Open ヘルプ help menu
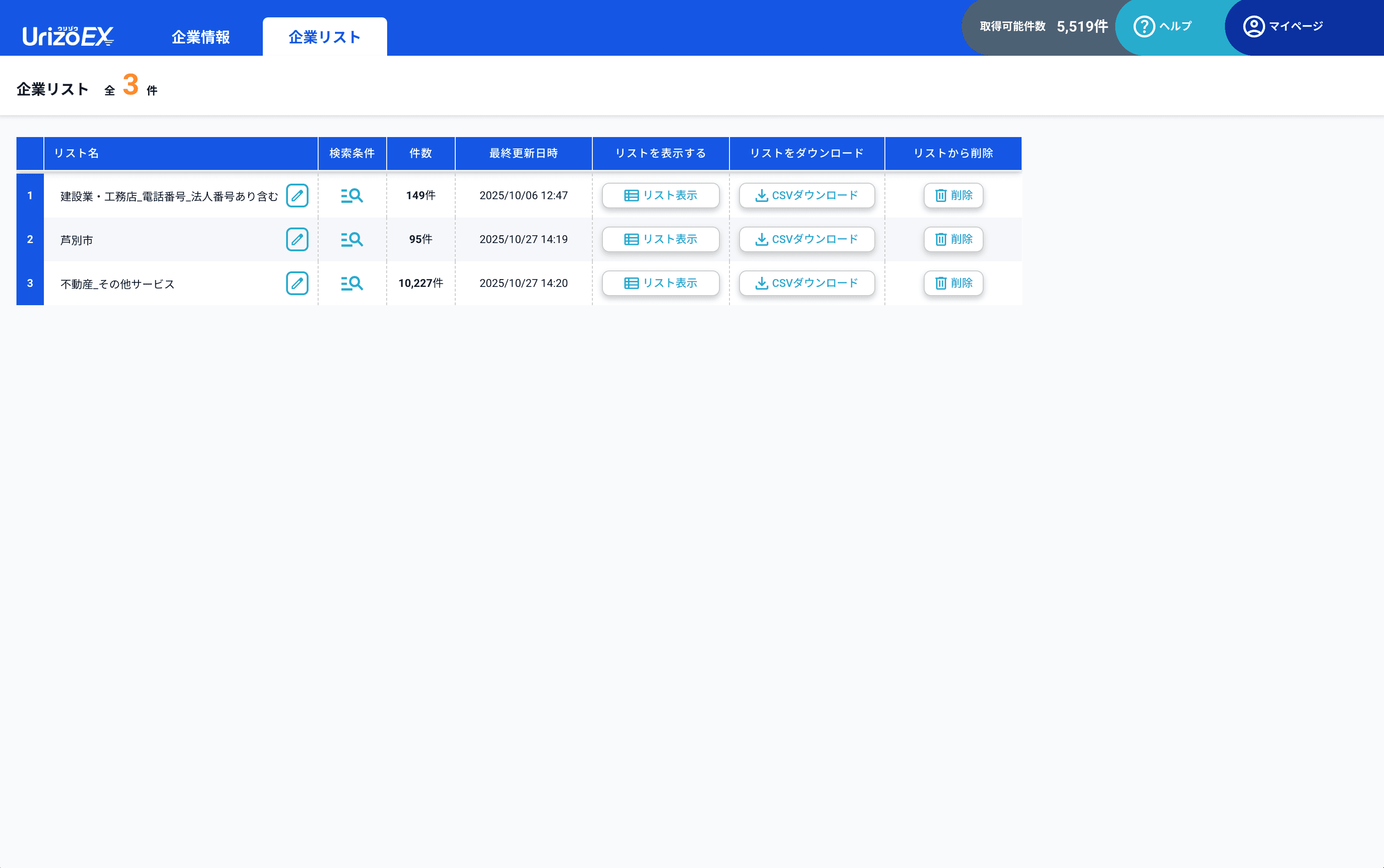The image size is (1384, 868). coord(1162,26)
